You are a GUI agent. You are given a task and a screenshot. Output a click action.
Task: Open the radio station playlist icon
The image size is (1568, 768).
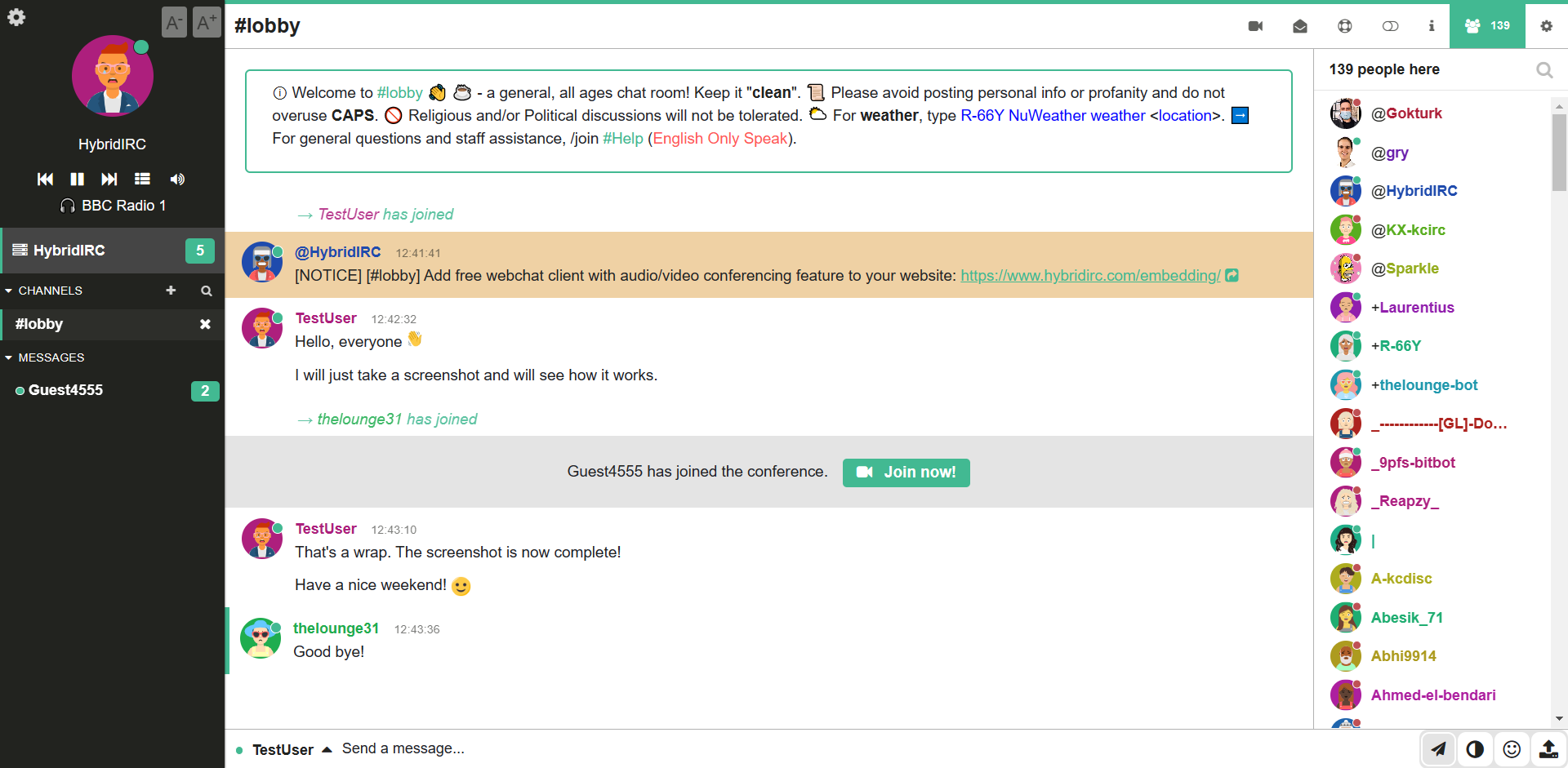tap(142, 179)
